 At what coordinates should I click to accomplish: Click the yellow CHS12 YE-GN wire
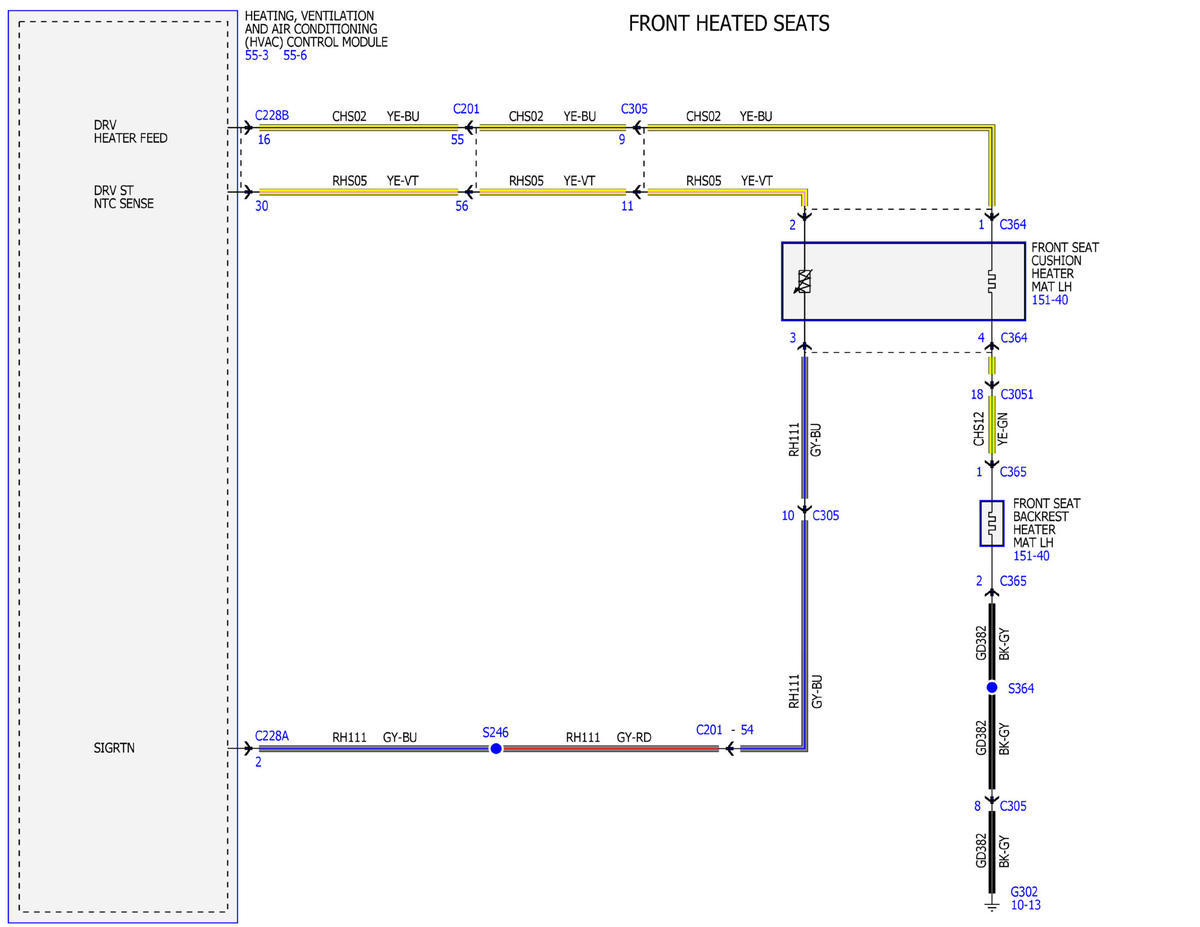[x=992, y=425]
